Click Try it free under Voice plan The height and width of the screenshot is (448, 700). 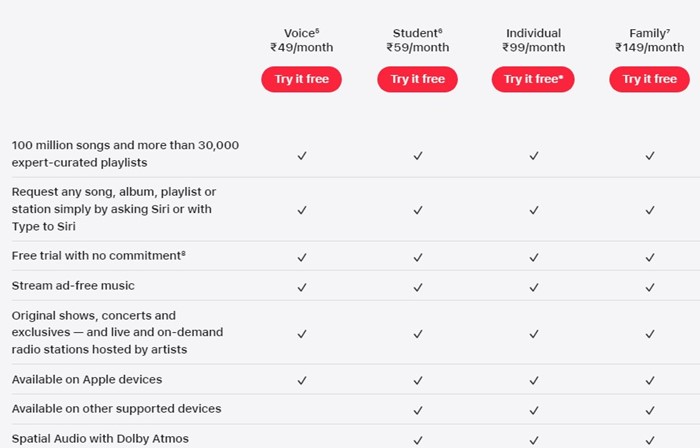point(301,79)
